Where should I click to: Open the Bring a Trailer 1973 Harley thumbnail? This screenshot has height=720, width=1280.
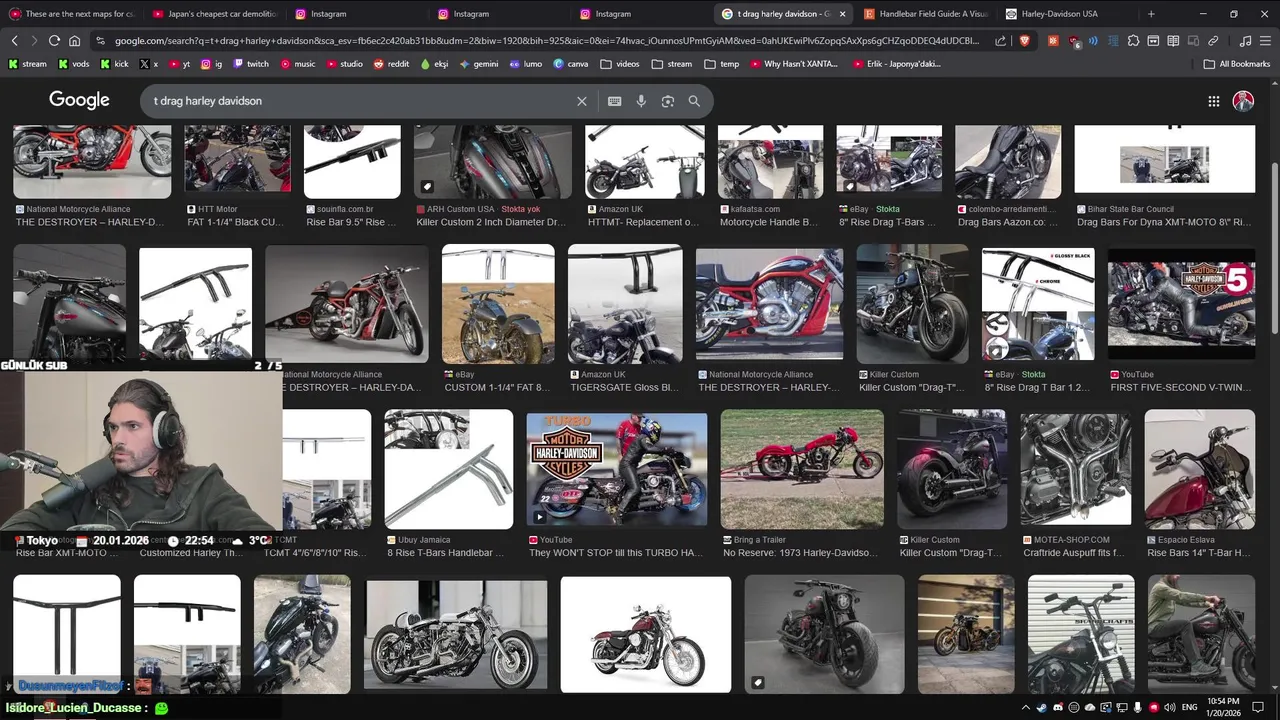[x=802, y=469]
